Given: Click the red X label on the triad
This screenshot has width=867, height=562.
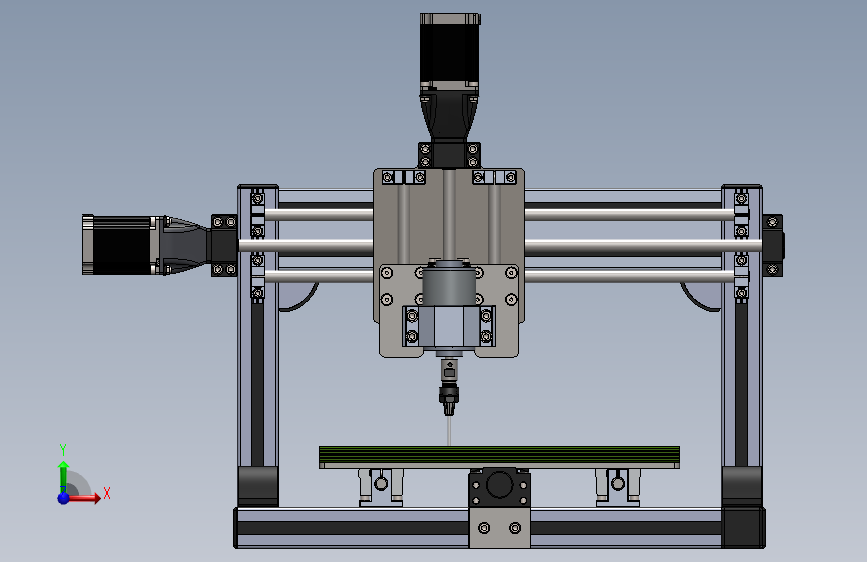Looking at the screenshot, I should [107, 493].
